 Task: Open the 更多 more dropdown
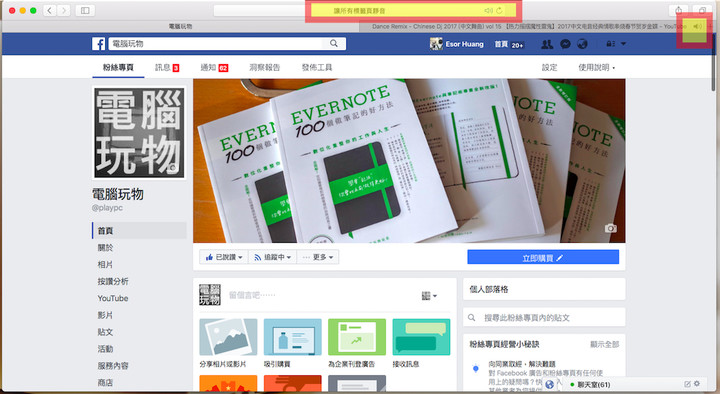(318, 257)
